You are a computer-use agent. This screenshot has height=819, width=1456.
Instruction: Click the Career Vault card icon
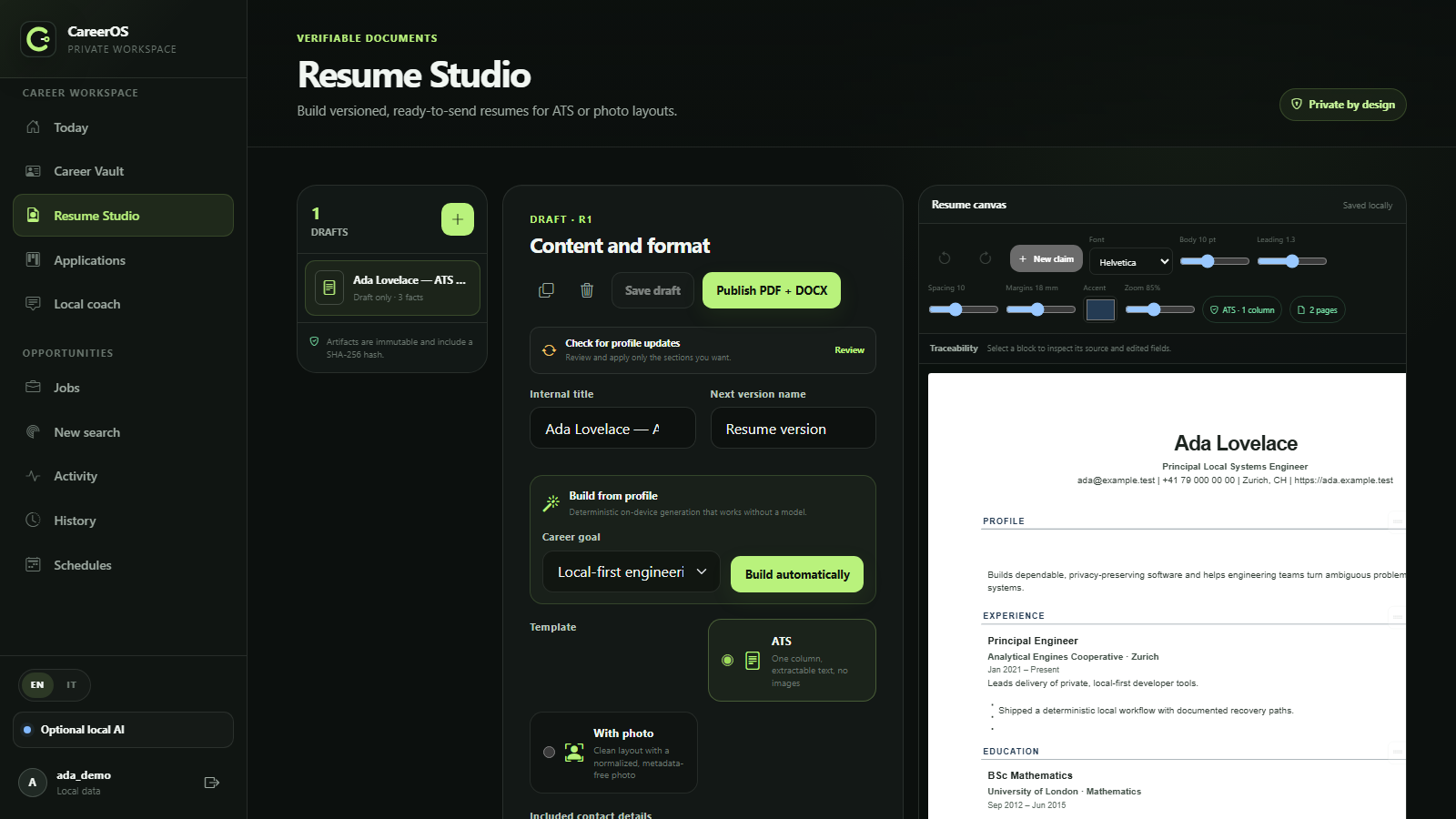click(x=34, y=171)
